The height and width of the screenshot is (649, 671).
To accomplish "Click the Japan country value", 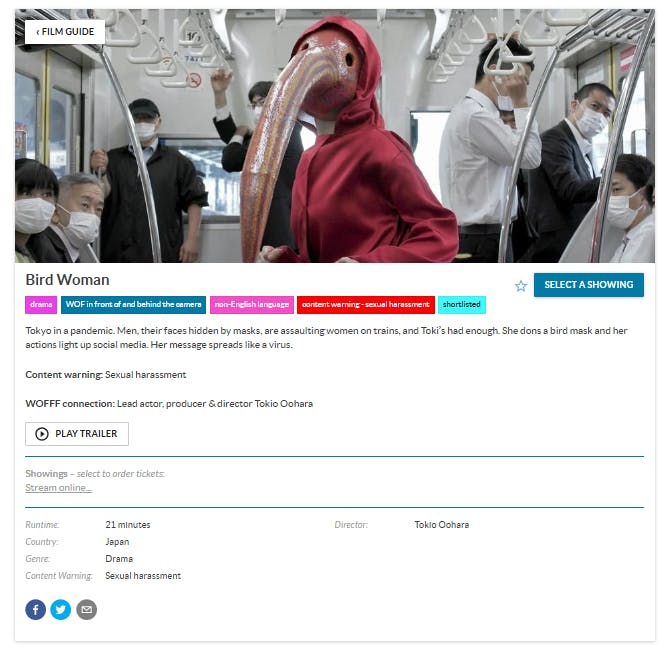I will tap(117, 542).
